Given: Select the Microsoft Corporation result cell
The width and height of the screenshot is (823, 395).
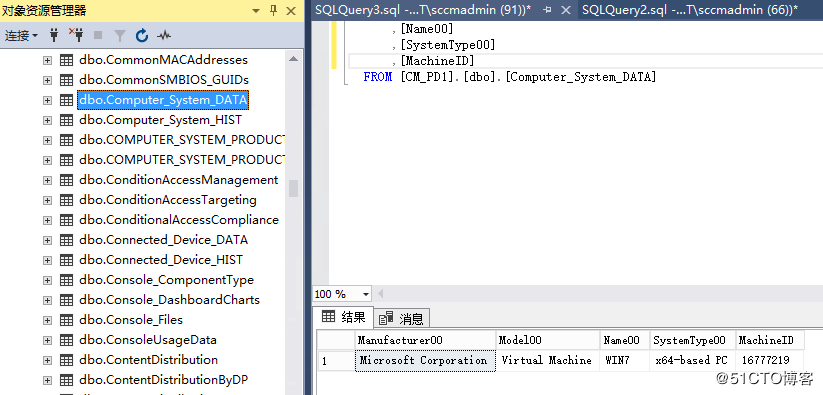Looking at the screenshot, I should pyautogui.click(x=425, y=360).
